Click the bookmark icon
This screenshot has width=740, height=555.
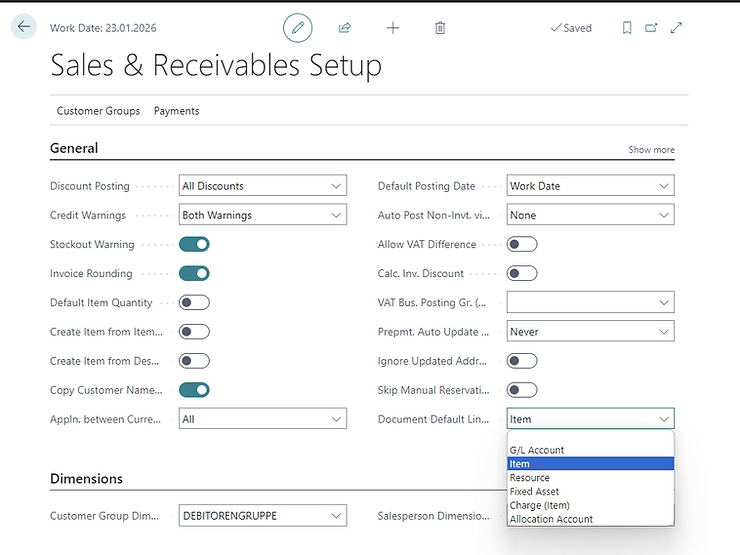point(627,28)
